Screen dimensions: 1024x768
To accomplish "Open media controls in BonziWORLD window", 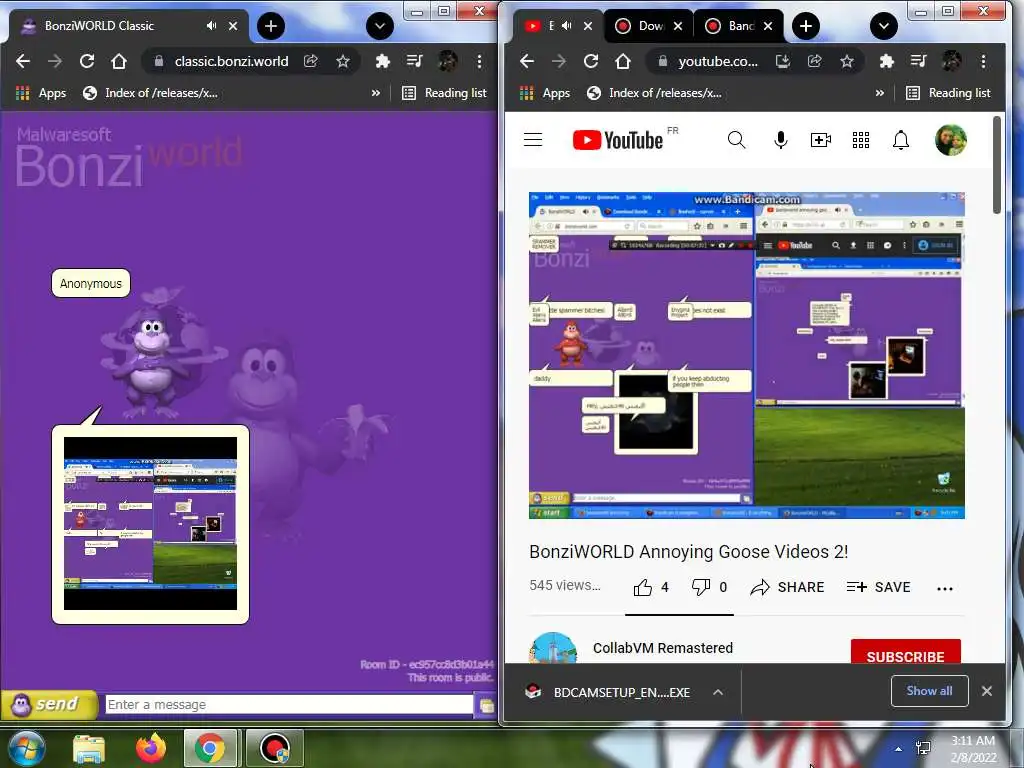I will click(x=414, y=61).
